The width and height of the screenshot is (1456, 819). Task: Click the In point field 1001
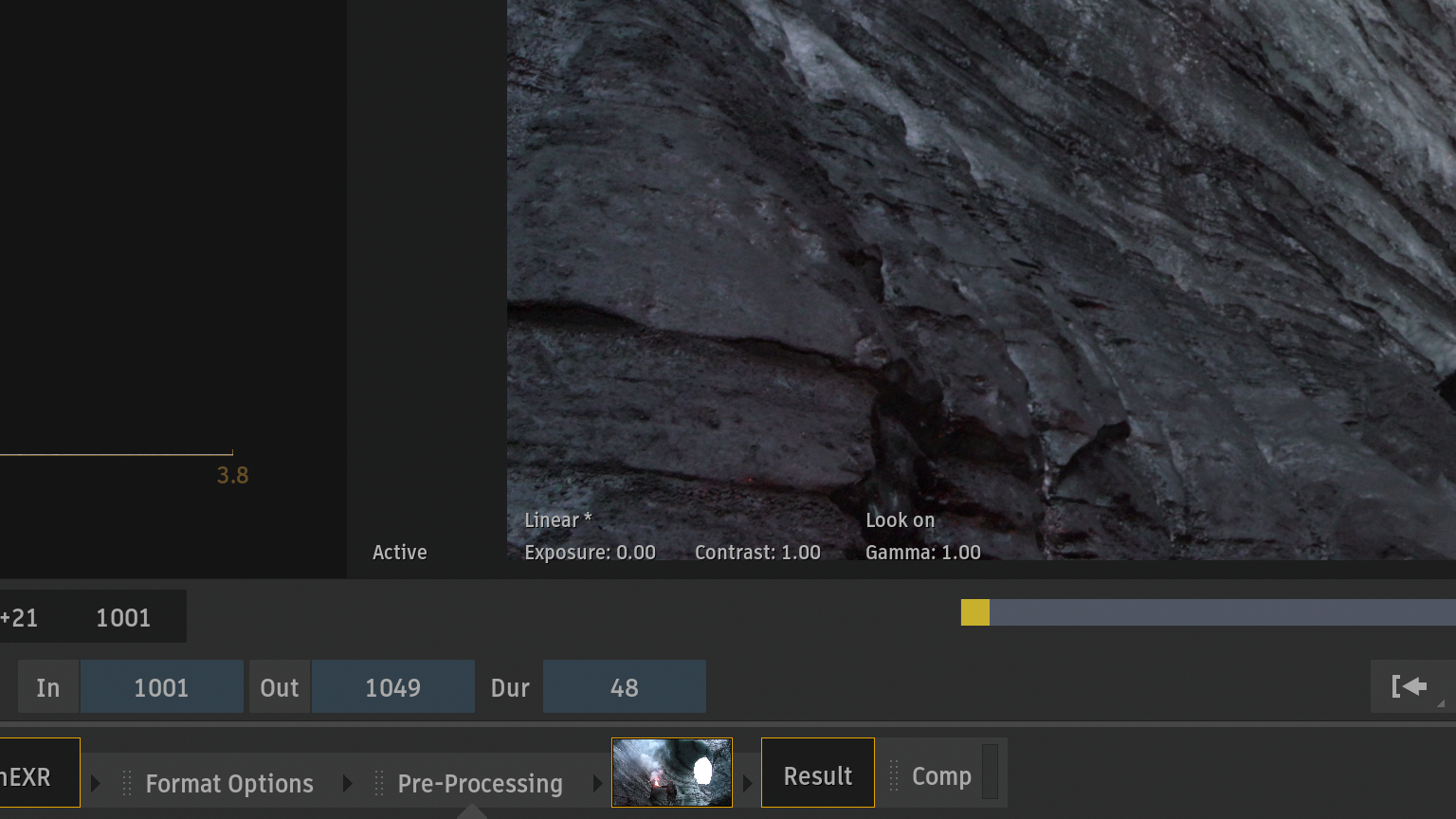coord(162,687)
